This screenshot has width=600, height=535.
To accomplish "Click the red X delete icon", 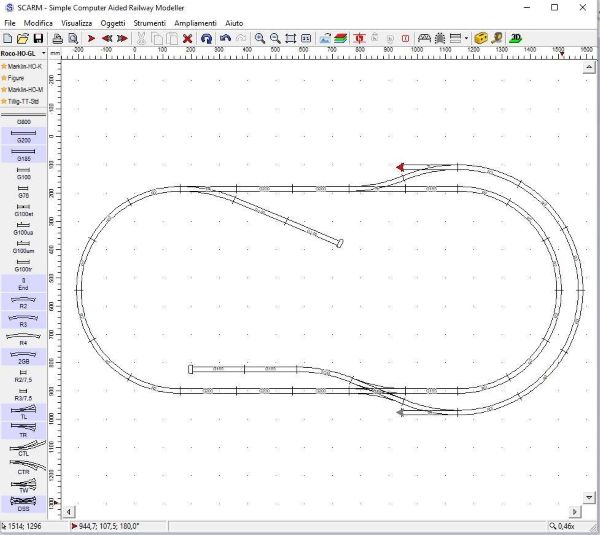I will 187,38.
